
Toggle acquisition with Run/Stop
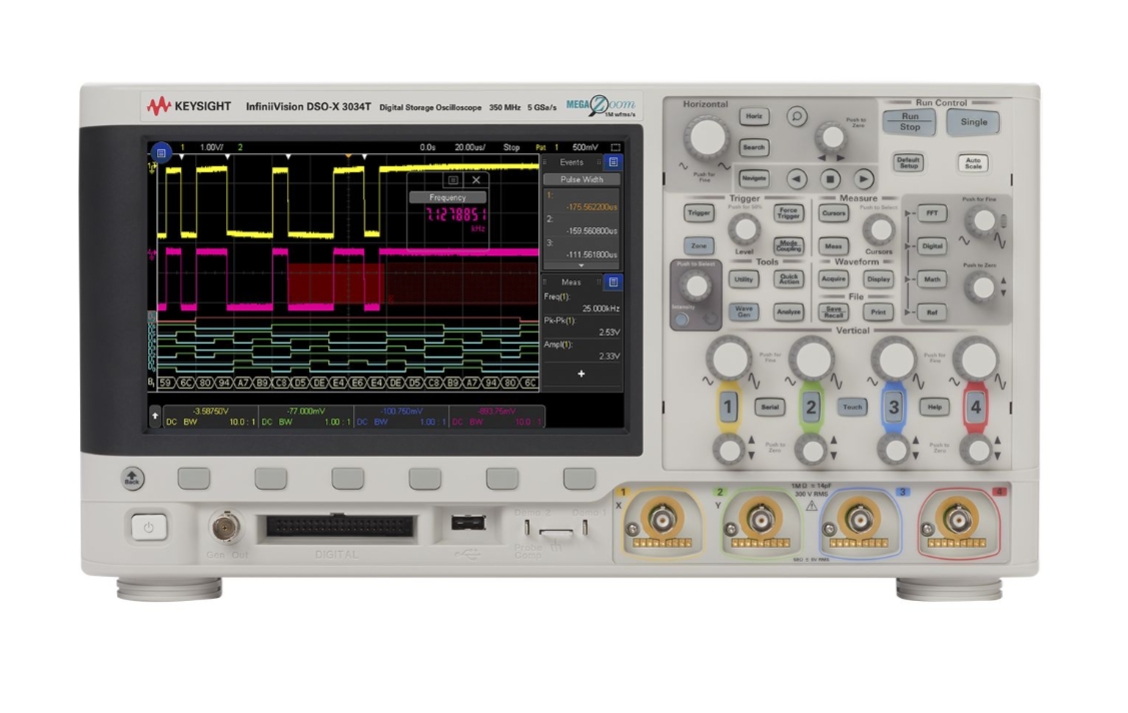[x=908, y=122]
